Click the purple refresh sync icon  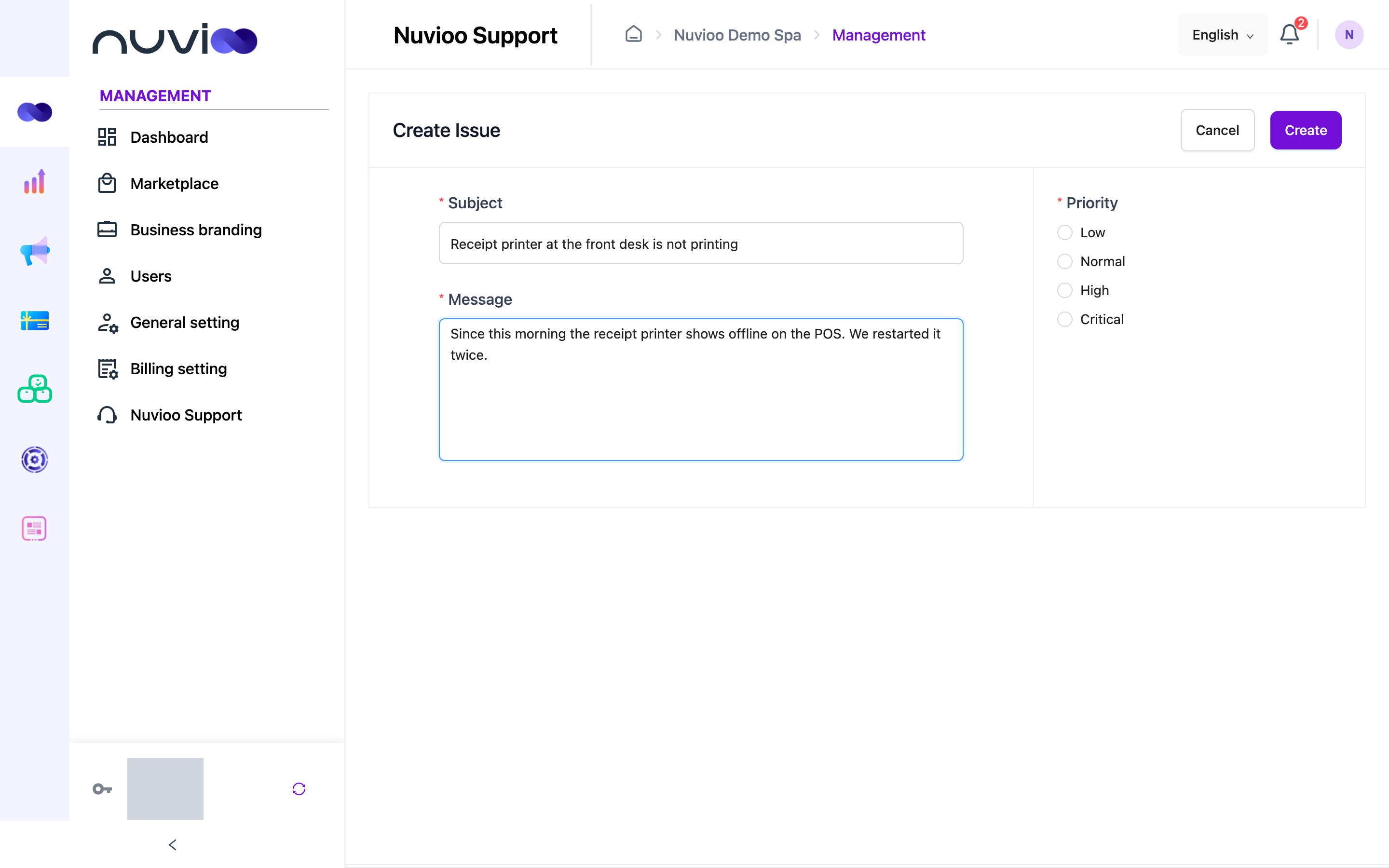(299, 789)
